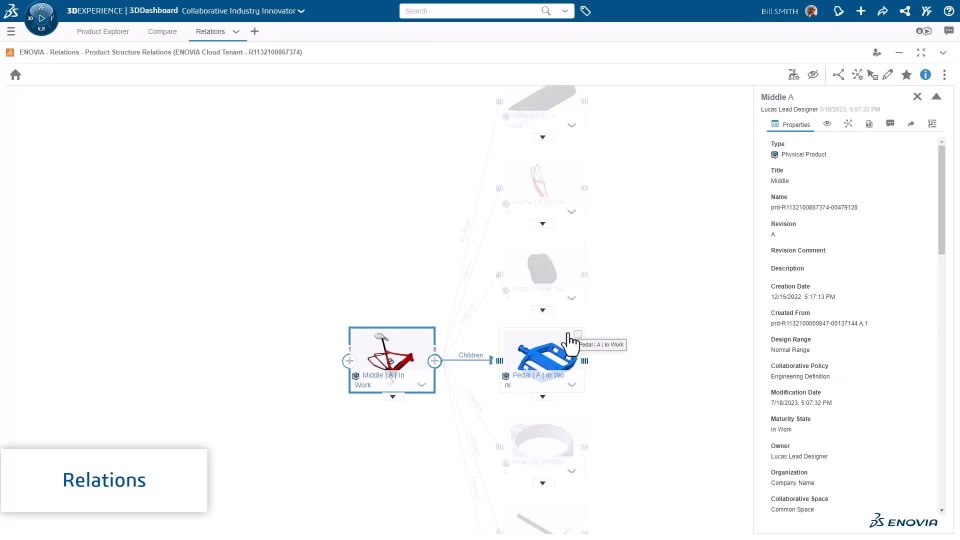
Task: Open the search options dropdown arrow
Action: (x=564, y=11)
